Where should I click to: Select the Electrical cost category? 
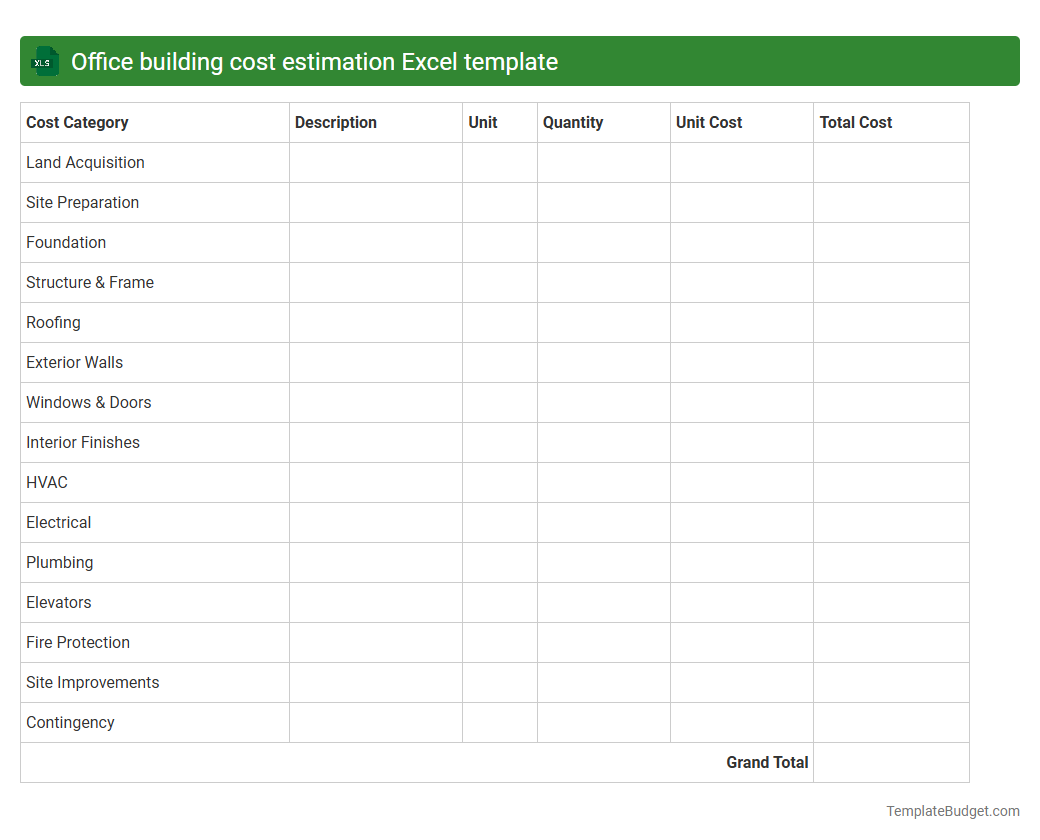click(58, 522)
